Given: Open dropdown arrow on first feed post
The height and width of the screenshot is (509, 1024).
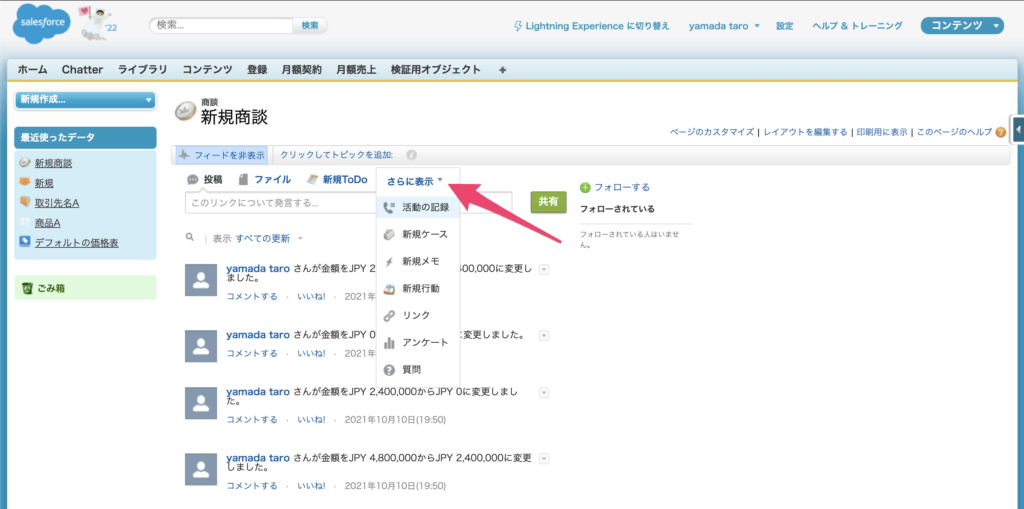Looking at the screenshot, I should point(544,269).
